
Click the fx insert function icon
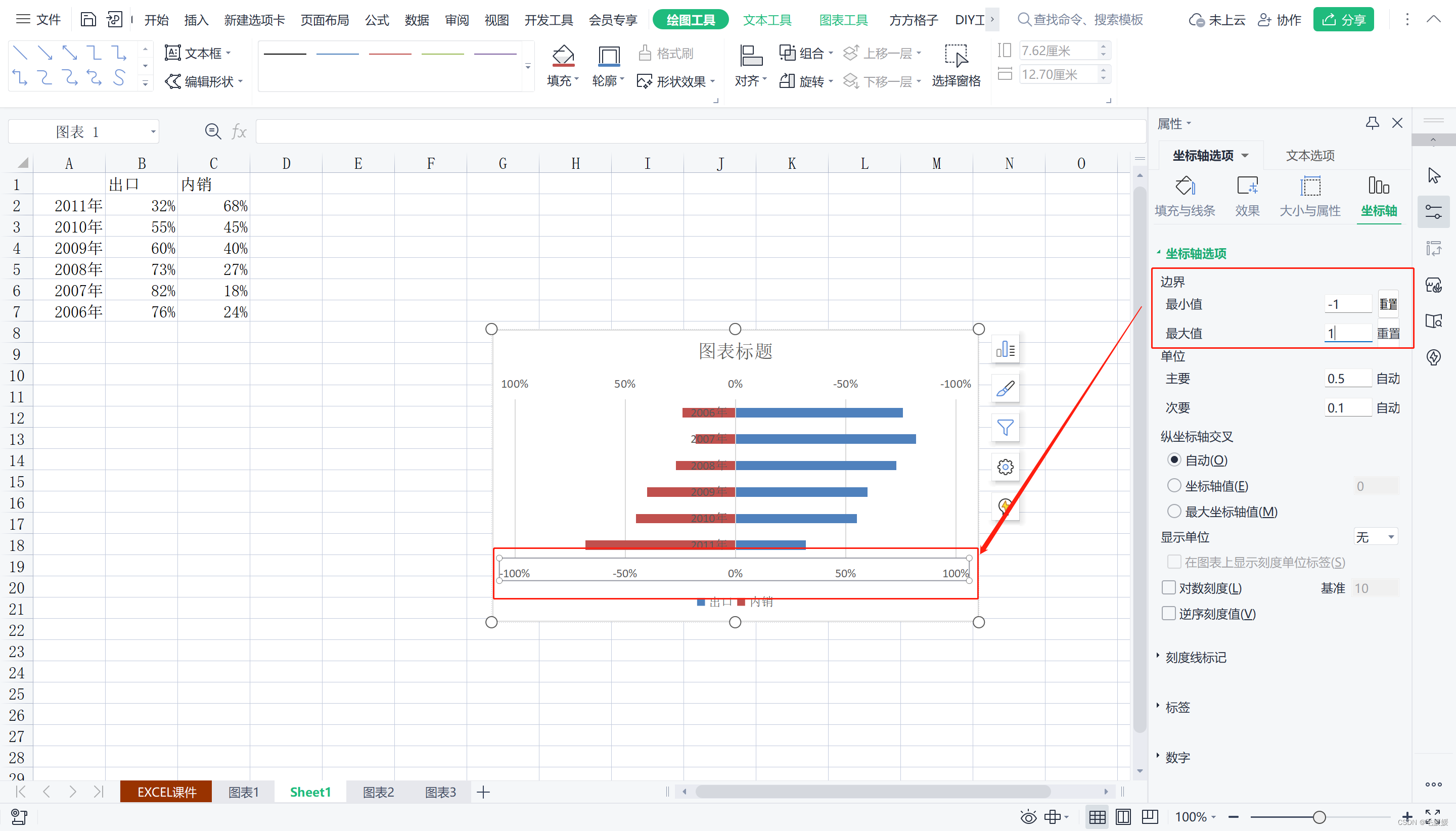click(x=239, y=132)
